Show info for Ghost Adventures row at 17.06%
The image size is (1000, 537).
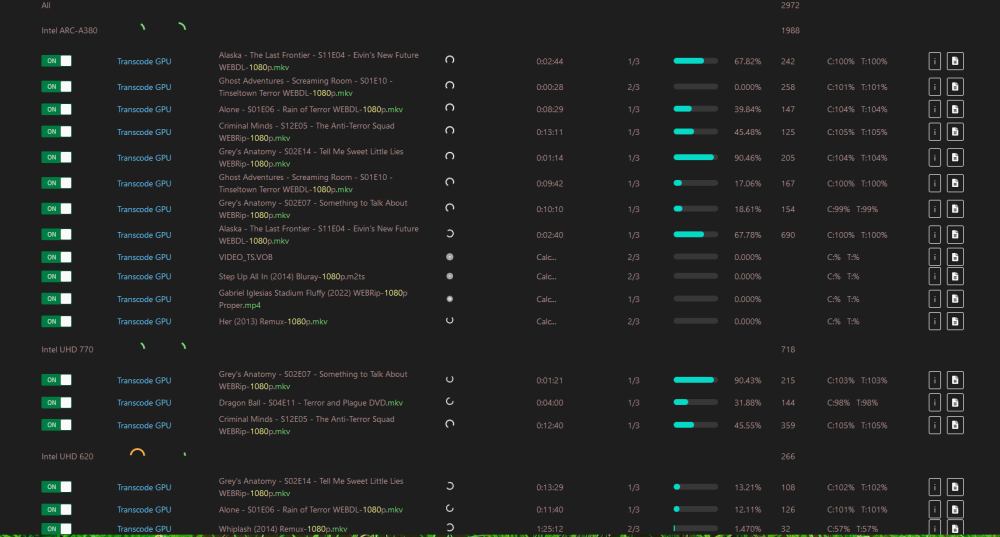pos(934,183)
